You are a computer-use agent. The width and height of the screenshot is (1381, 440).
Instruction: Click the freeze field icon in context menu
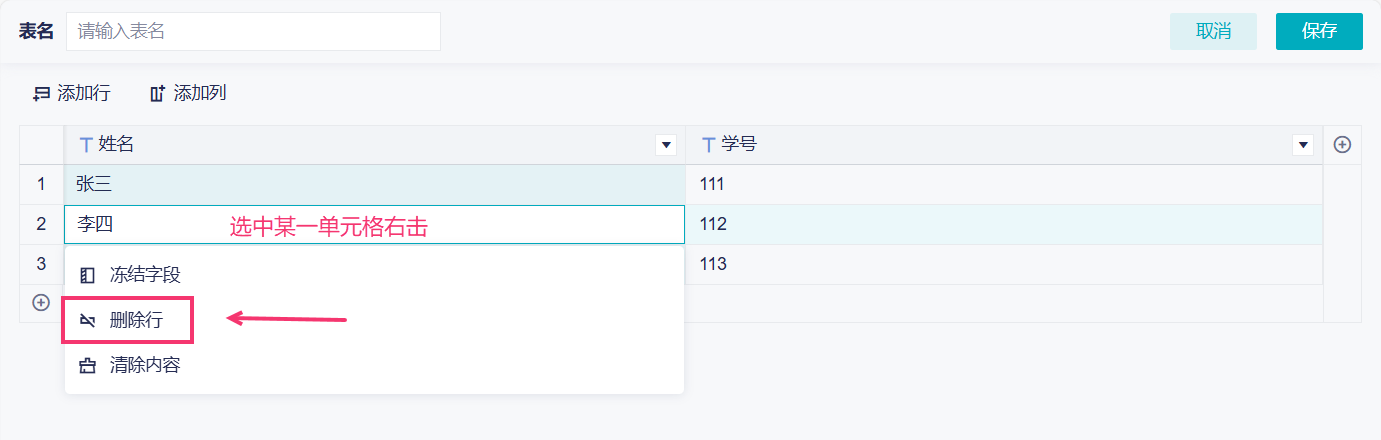coord(88,275)
